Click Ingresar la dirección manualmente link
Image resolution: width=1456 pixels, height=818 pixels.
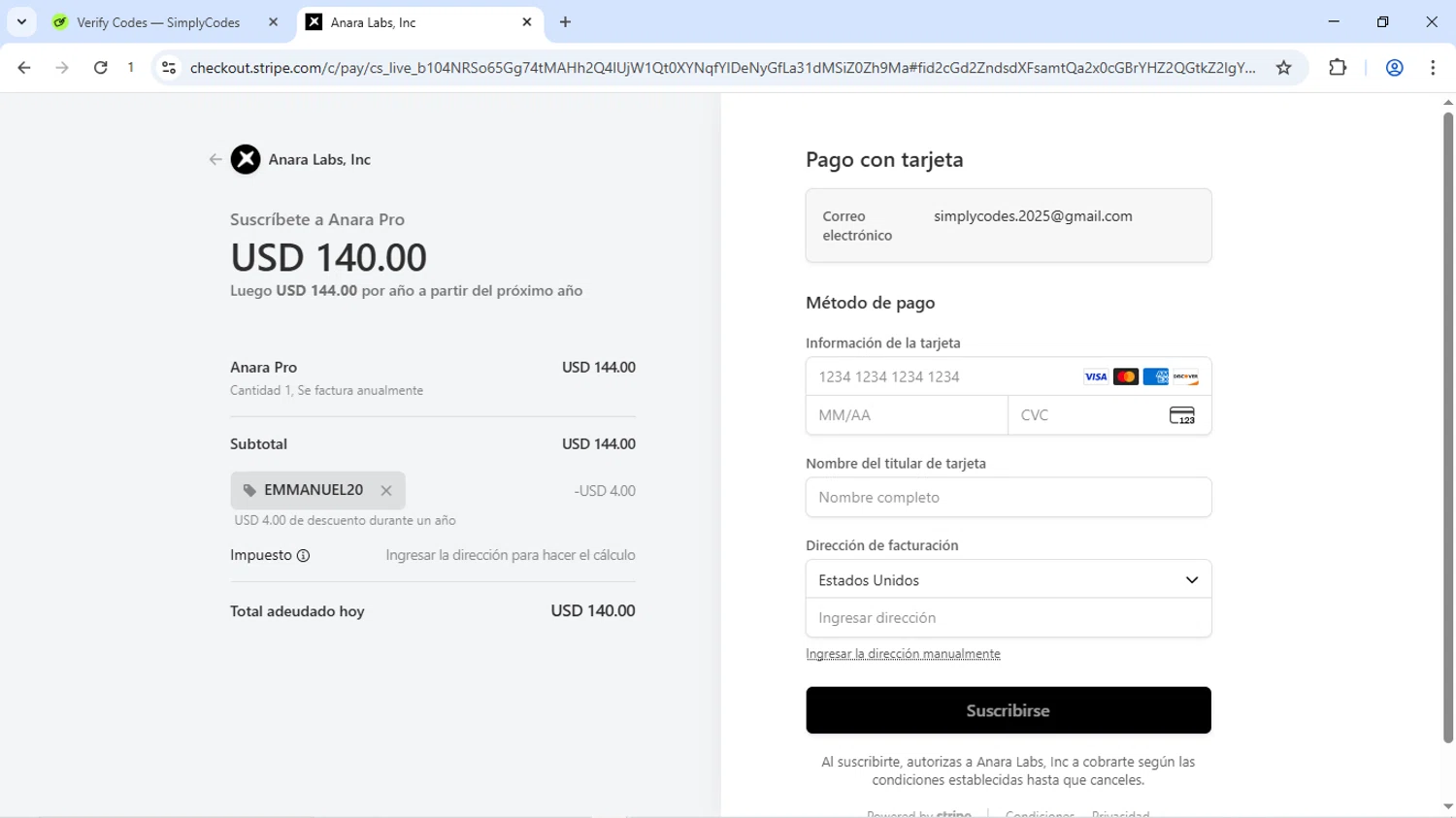click(x=903, y=654)
